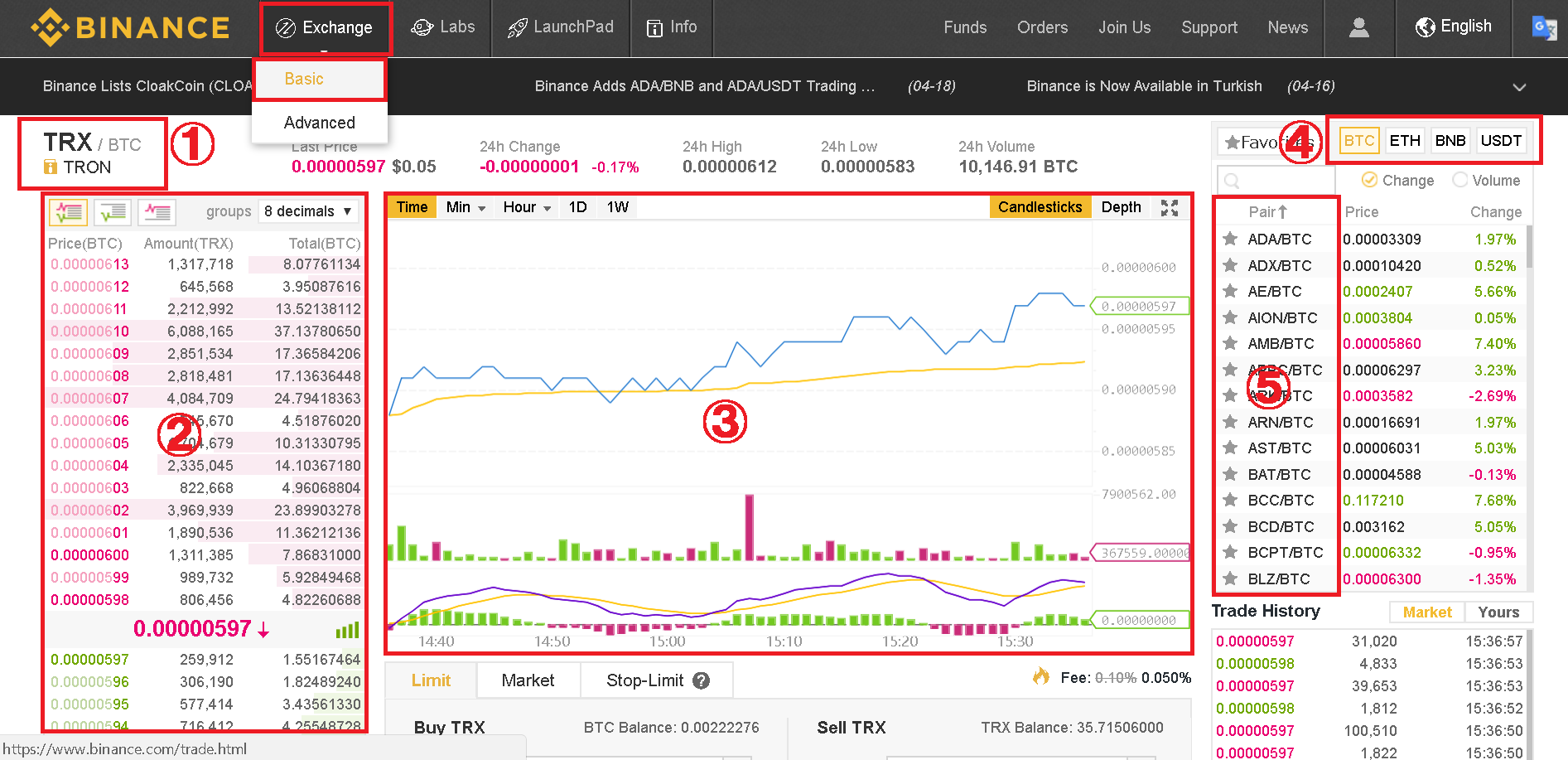Switch to BNB market tab
The image size is (1568, 760).
[1450, 141]
